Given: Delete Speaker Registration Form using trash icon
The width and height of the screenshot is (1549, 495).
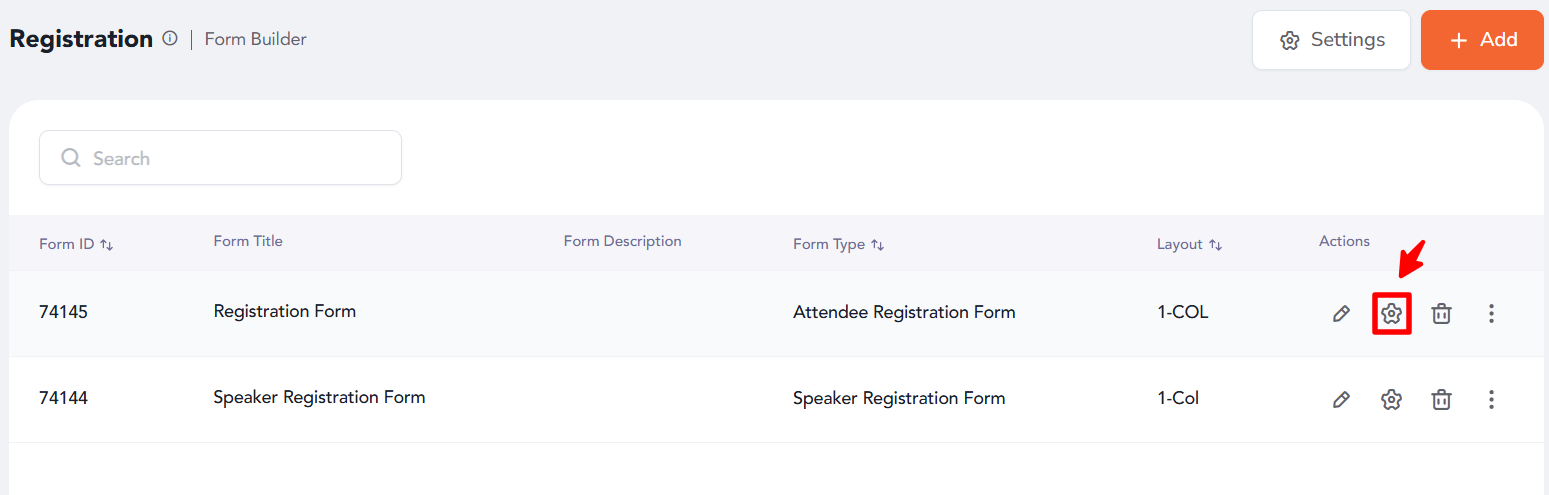Looking at the screenshot, I should pyautogui.click(x=1441, y=400).
